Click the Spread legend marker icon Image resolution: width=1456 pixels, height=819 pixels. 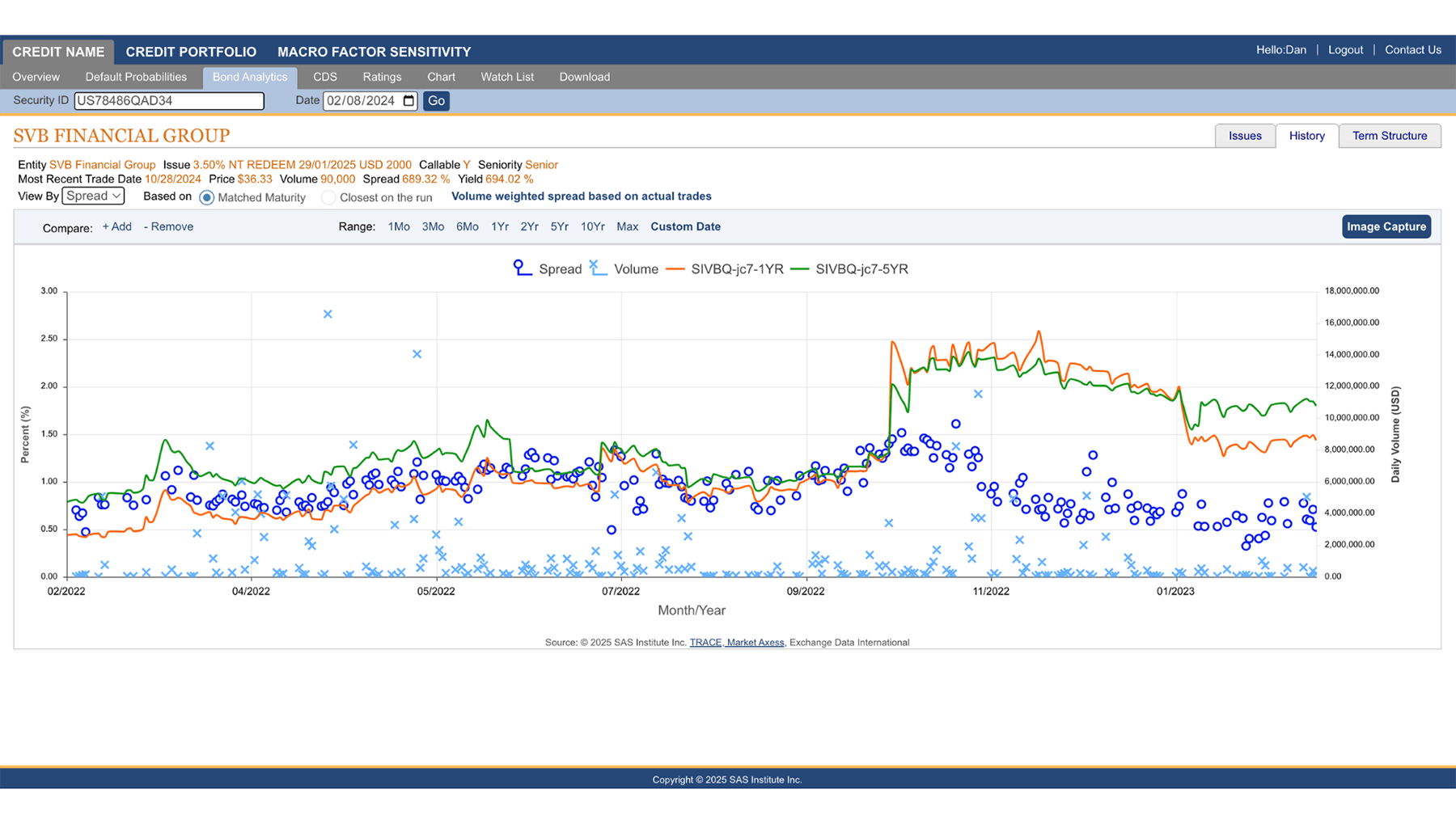pyautogui.click(x=523, y=268)
